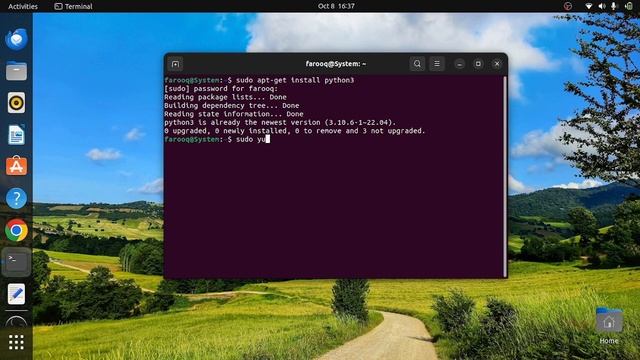Viewport: 640px width, 360px height.
Task: Open the Text Editor from dock
Action: point(16,294)
